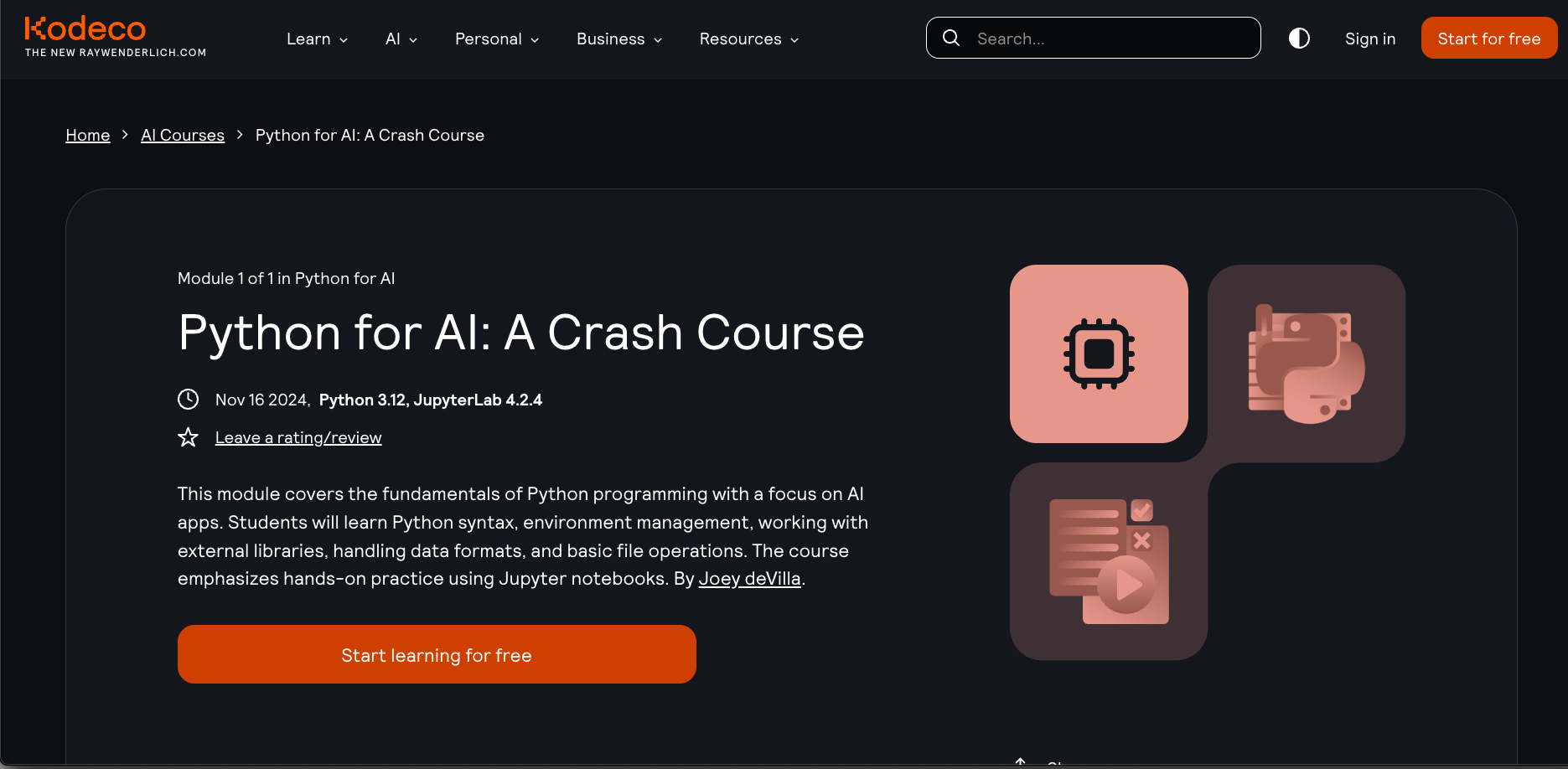Expand the Resources menu
Screen dimensions: 1568x769
(x=749, y=39)
